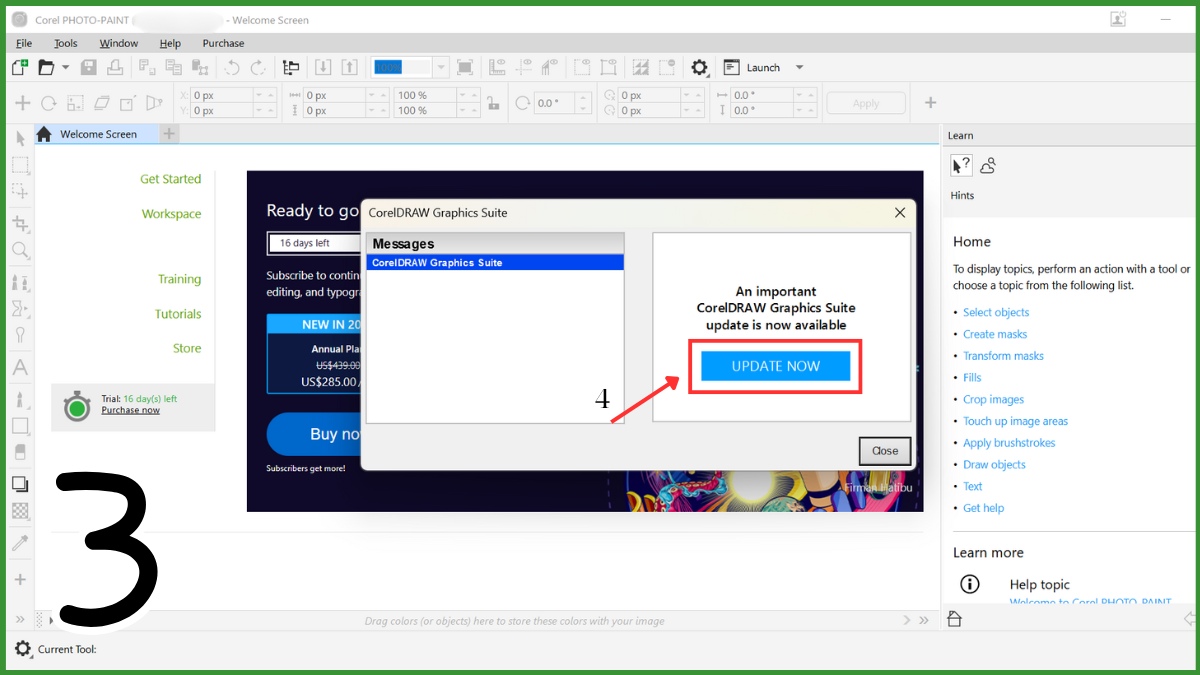
Task: Open the Training link in sidebar
Action: (x=179, y=279)
